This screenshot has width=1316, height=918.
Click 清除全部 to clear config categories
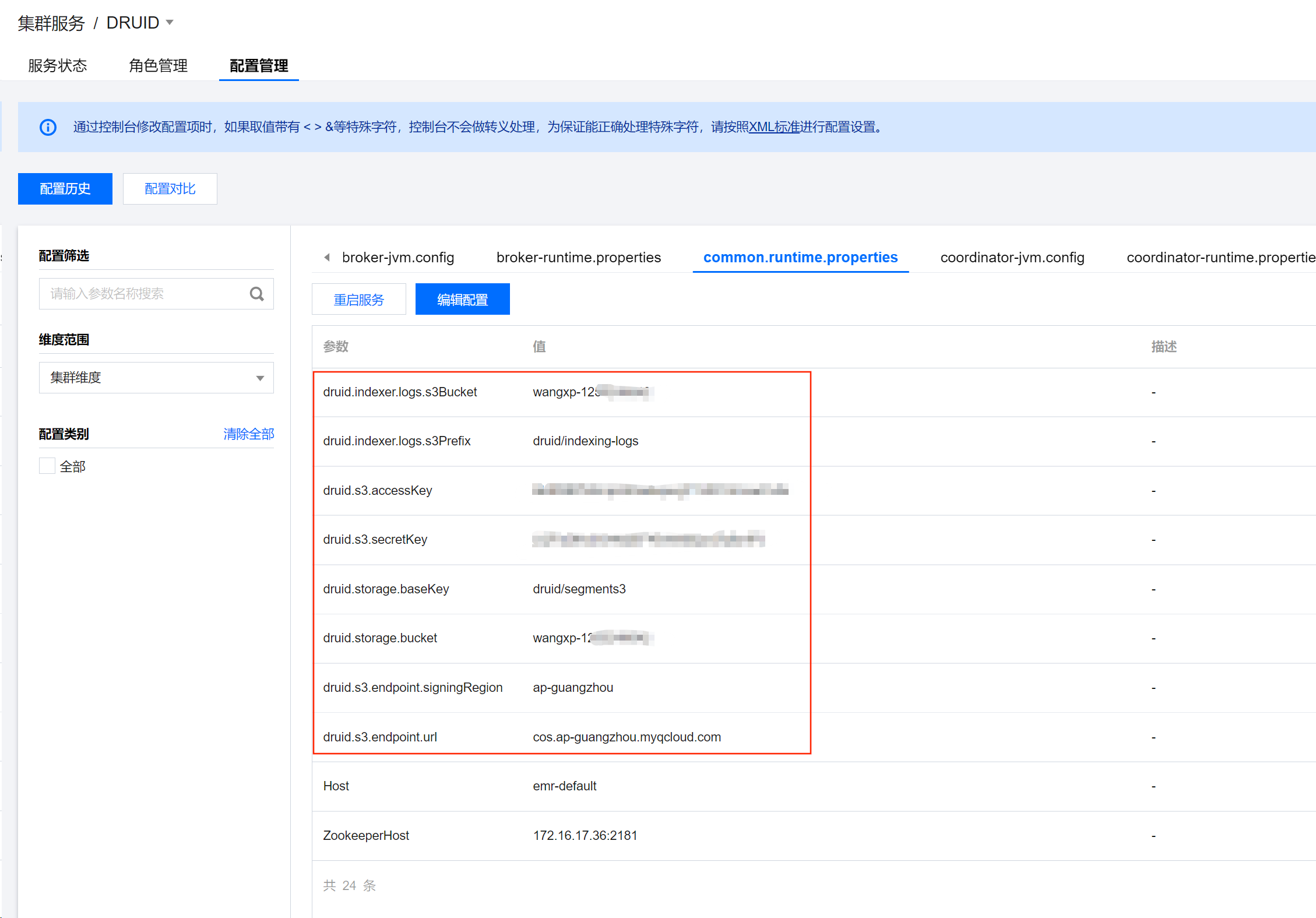coord(248,434)
